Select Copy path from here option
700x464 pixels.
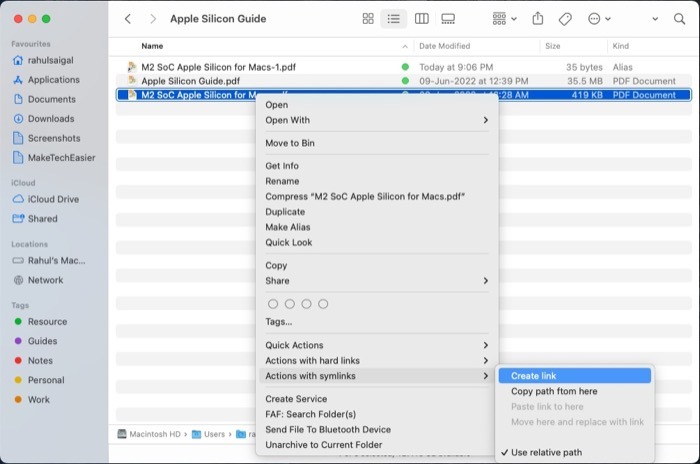click(554, 391)
